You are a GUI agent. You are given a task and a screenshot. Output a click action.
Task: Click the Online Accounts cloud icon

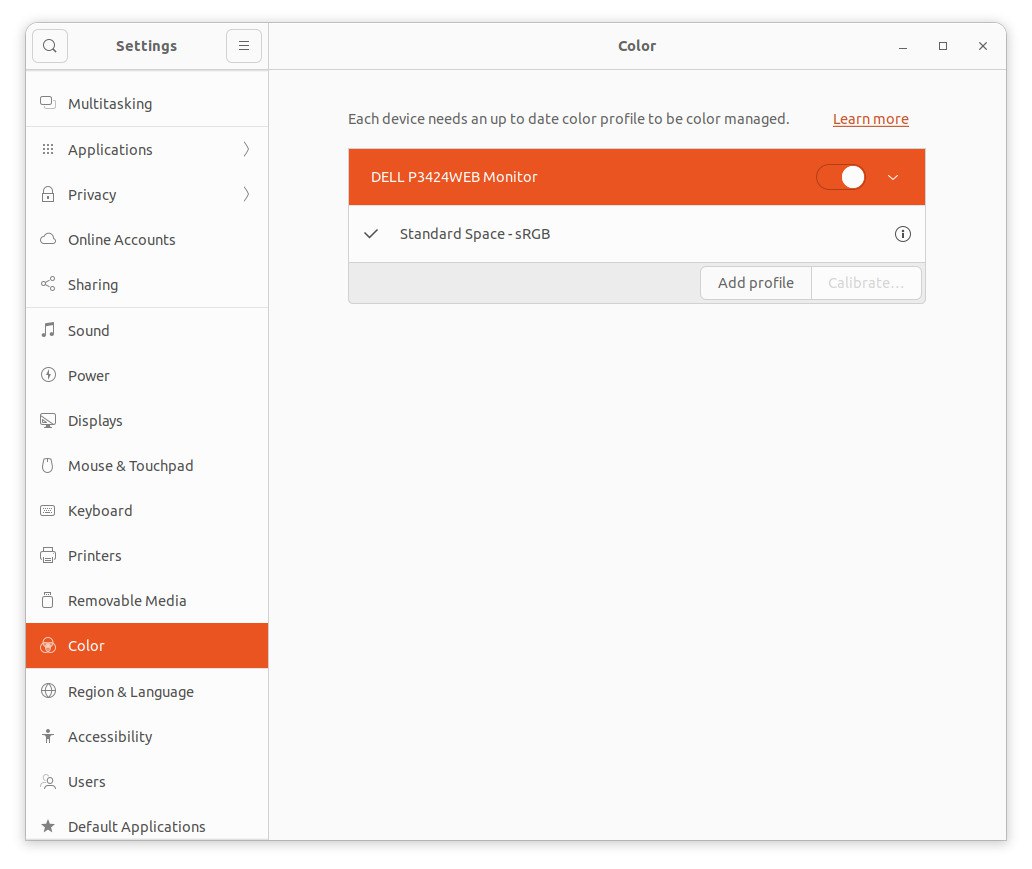click(48, 239)
